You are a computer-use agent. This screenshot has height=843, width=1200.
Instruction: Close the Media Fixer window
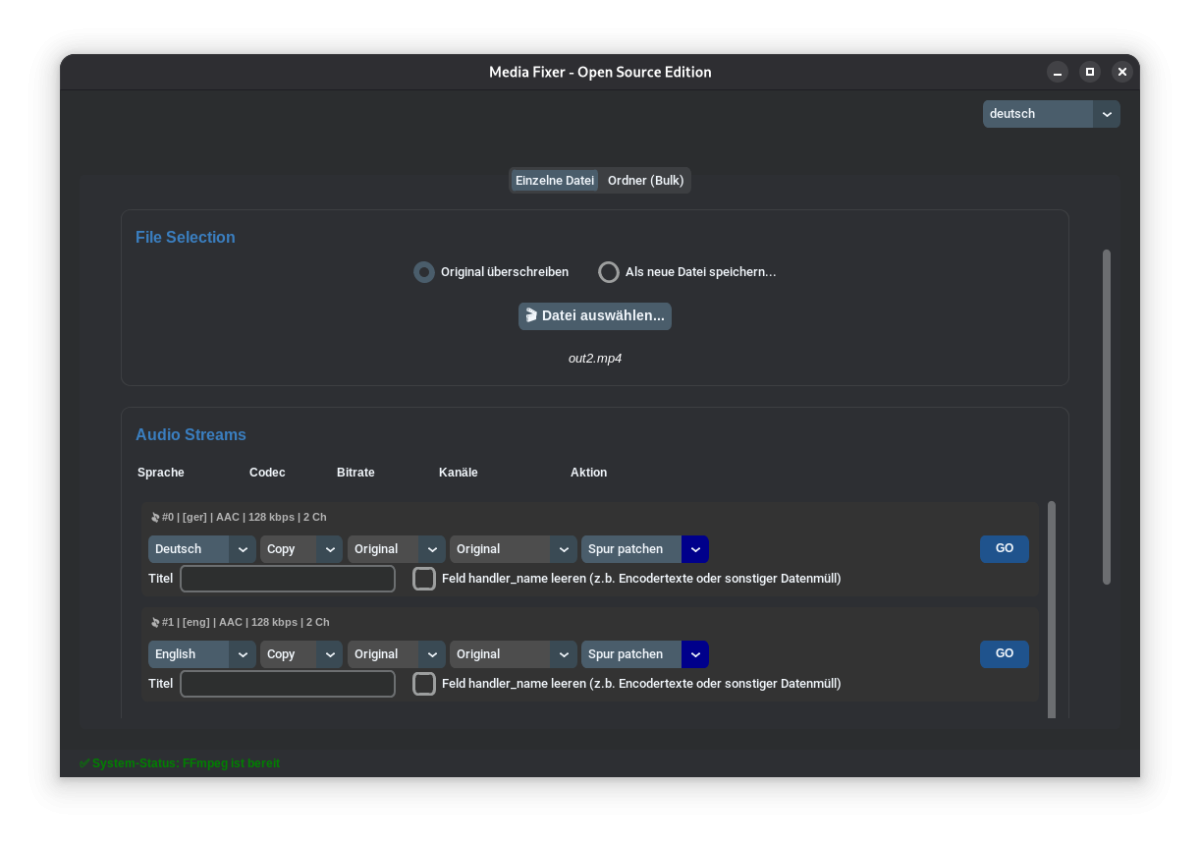point(1122,72)
